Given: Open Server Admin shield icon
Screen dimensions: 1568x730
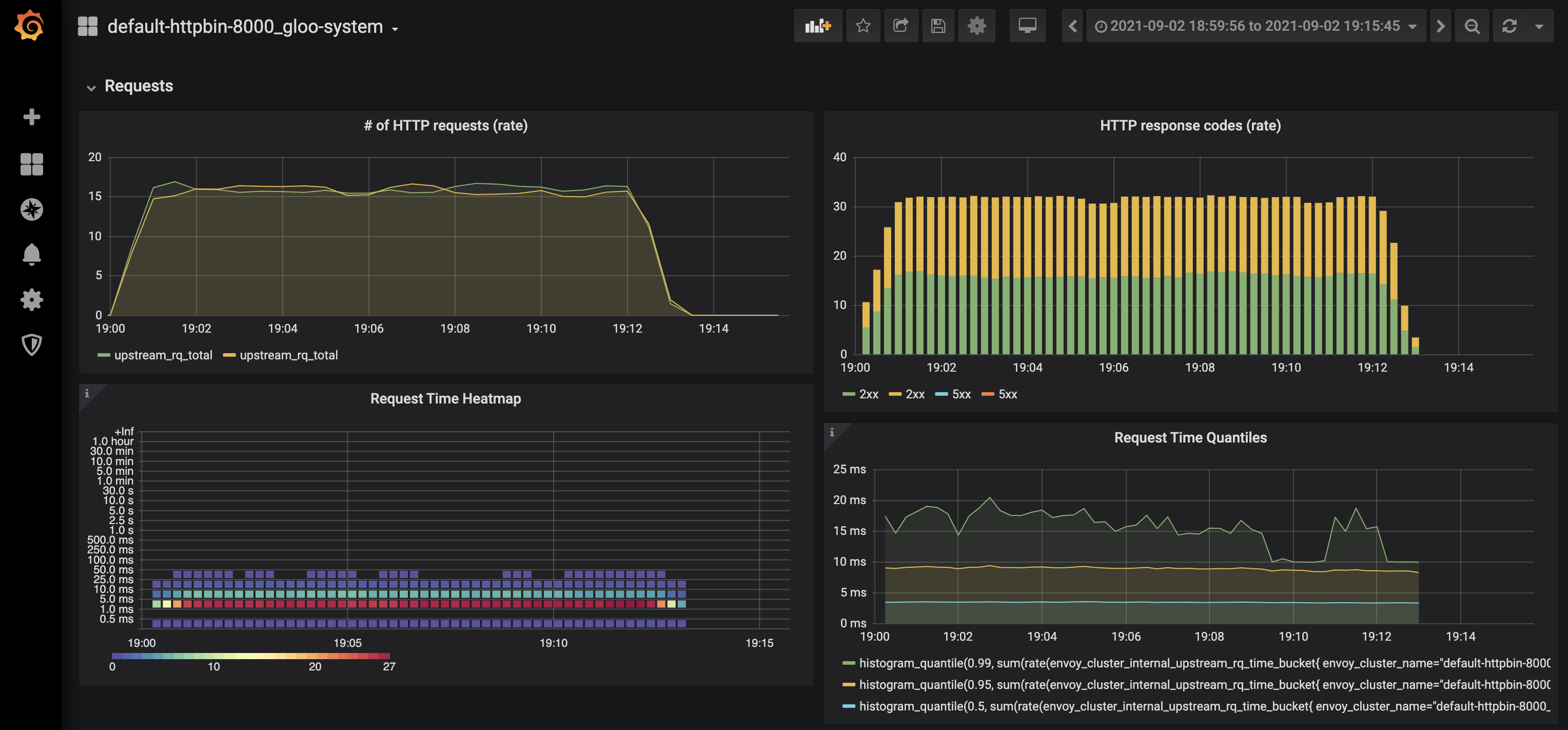Looking at the screenshot, I should click(31, 344).
